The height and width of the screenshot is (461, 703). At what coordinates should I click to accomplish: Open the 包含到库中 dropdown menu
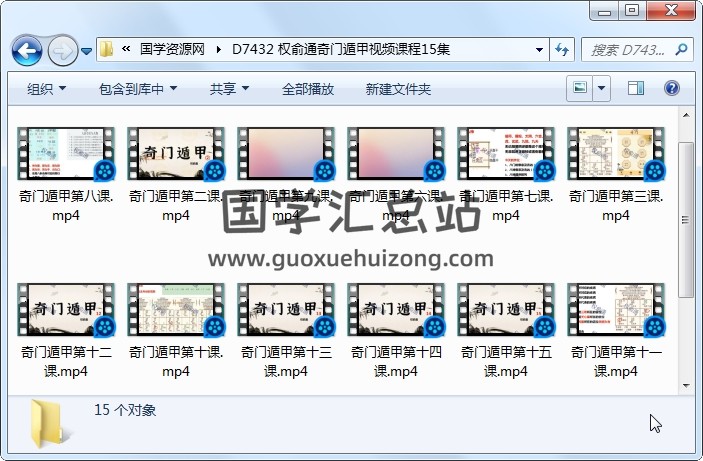(x=138, y=89)
